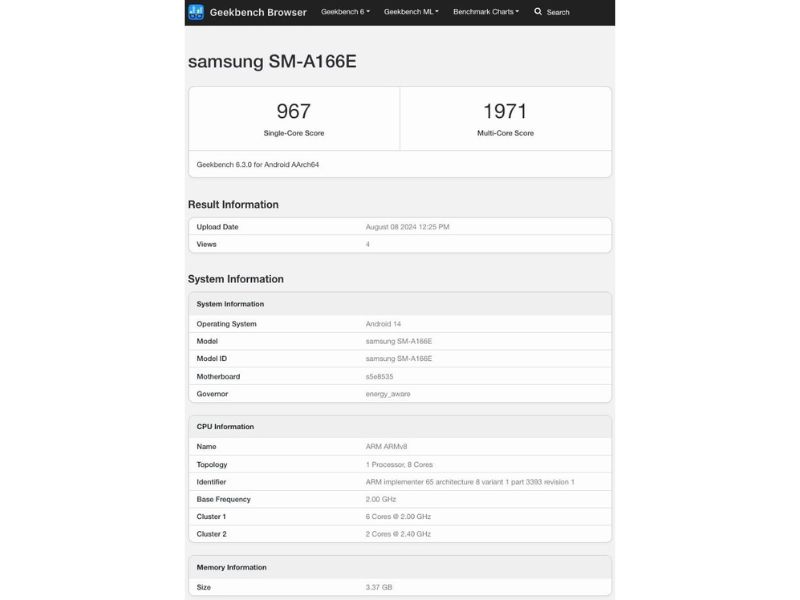This screenshot has width=800, height=600.
Task: Click the Views row label
Action: pos(206,244)
